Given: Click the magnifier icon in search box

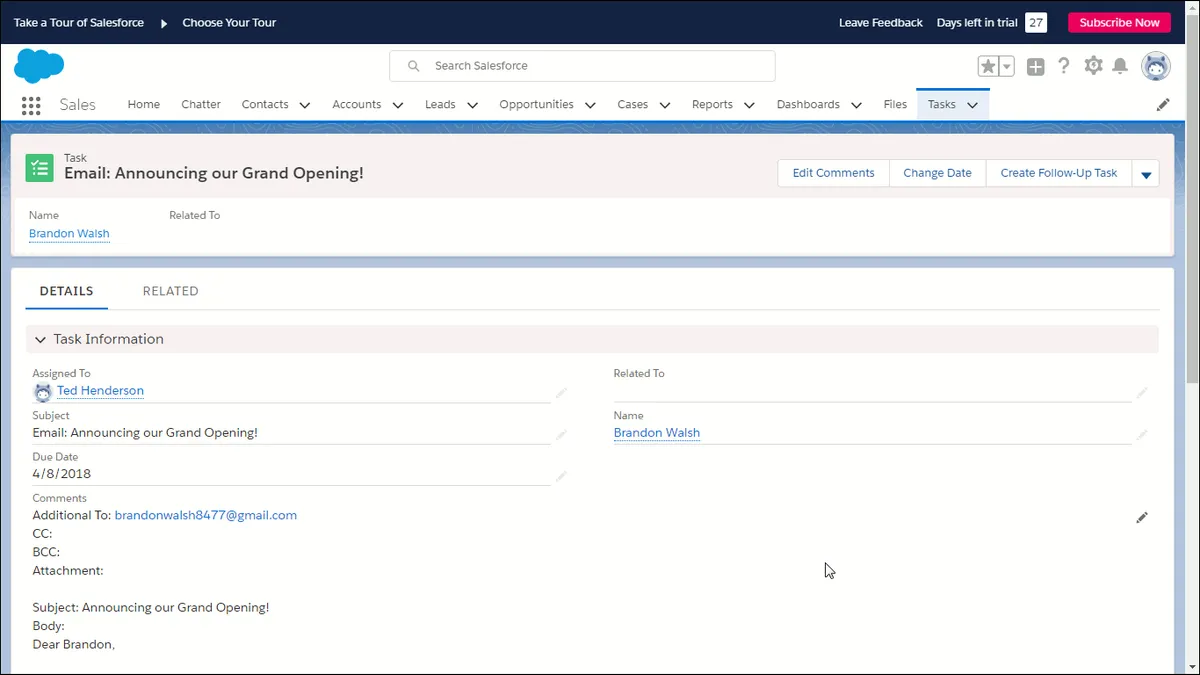Looking at the screenshot, I should (x=413, y=66).
